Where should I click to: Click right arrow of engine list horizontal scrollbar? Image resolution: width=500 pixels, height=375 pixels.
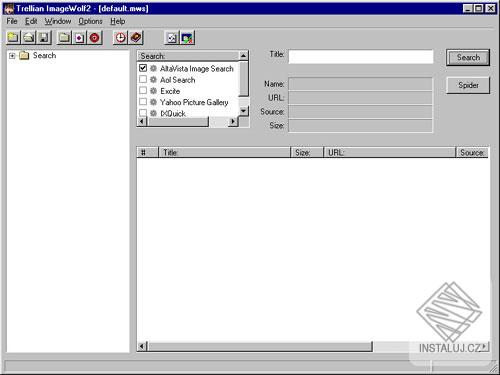pyautogui.click(x=233, y=122)
